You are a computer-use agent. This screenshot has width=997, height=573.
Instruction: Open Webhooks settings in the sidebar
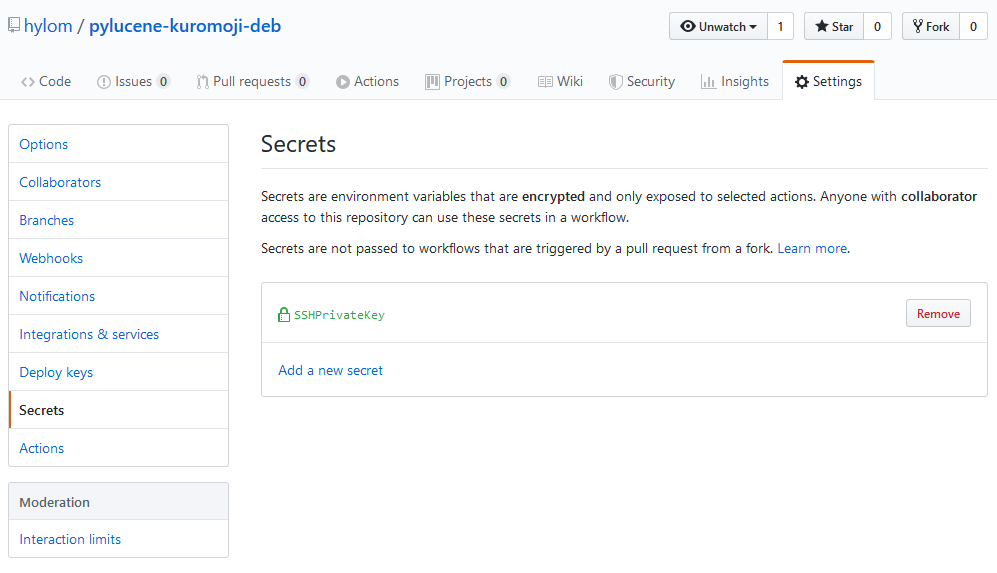point(51,258)
